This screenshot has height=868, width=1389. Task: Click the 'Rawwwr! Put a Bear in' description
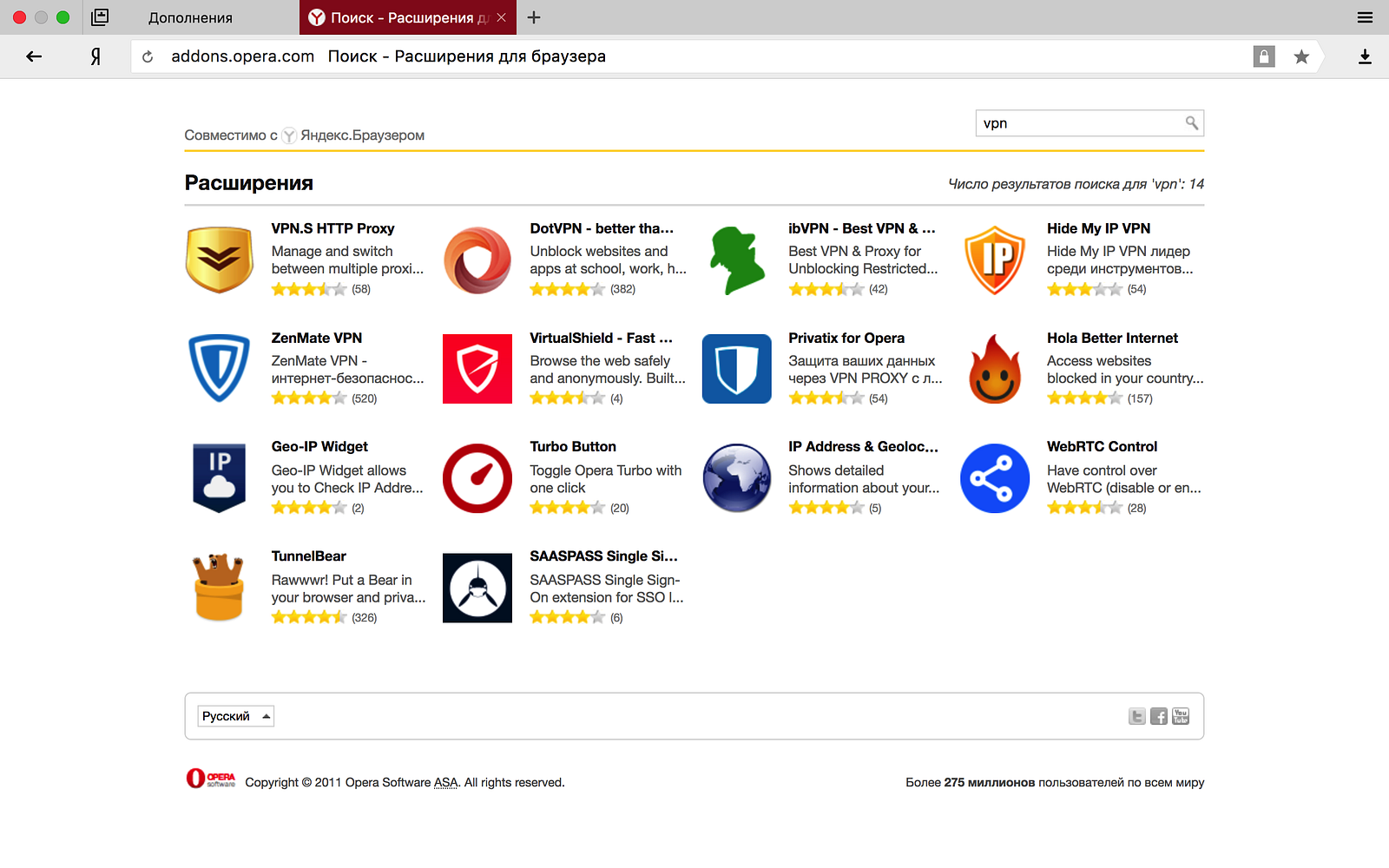tap(341, 580)
